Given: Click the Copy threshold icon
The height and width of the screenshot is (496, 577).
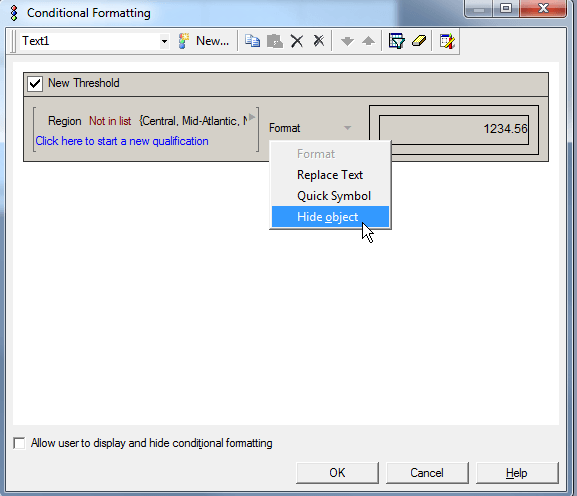Looking at the screenshot, I should coord(252,41).
